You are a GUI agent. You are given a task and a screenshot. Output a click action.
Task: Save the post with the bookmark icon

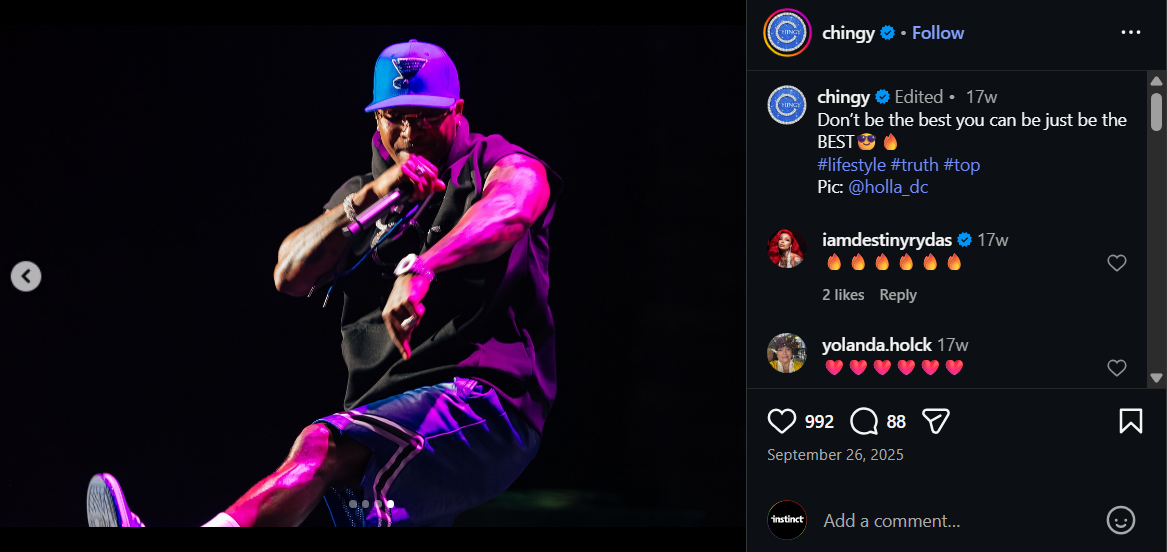click(x=1130, y=421)
